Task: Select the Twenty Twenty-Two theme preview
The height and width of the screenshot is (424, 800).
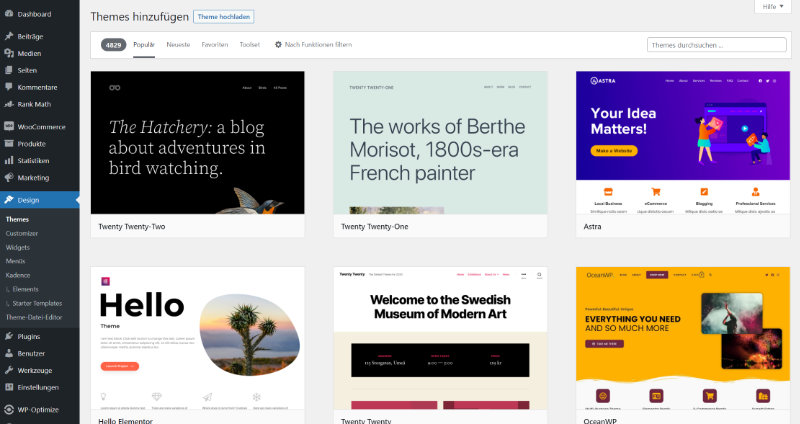Action: point(197,142)
